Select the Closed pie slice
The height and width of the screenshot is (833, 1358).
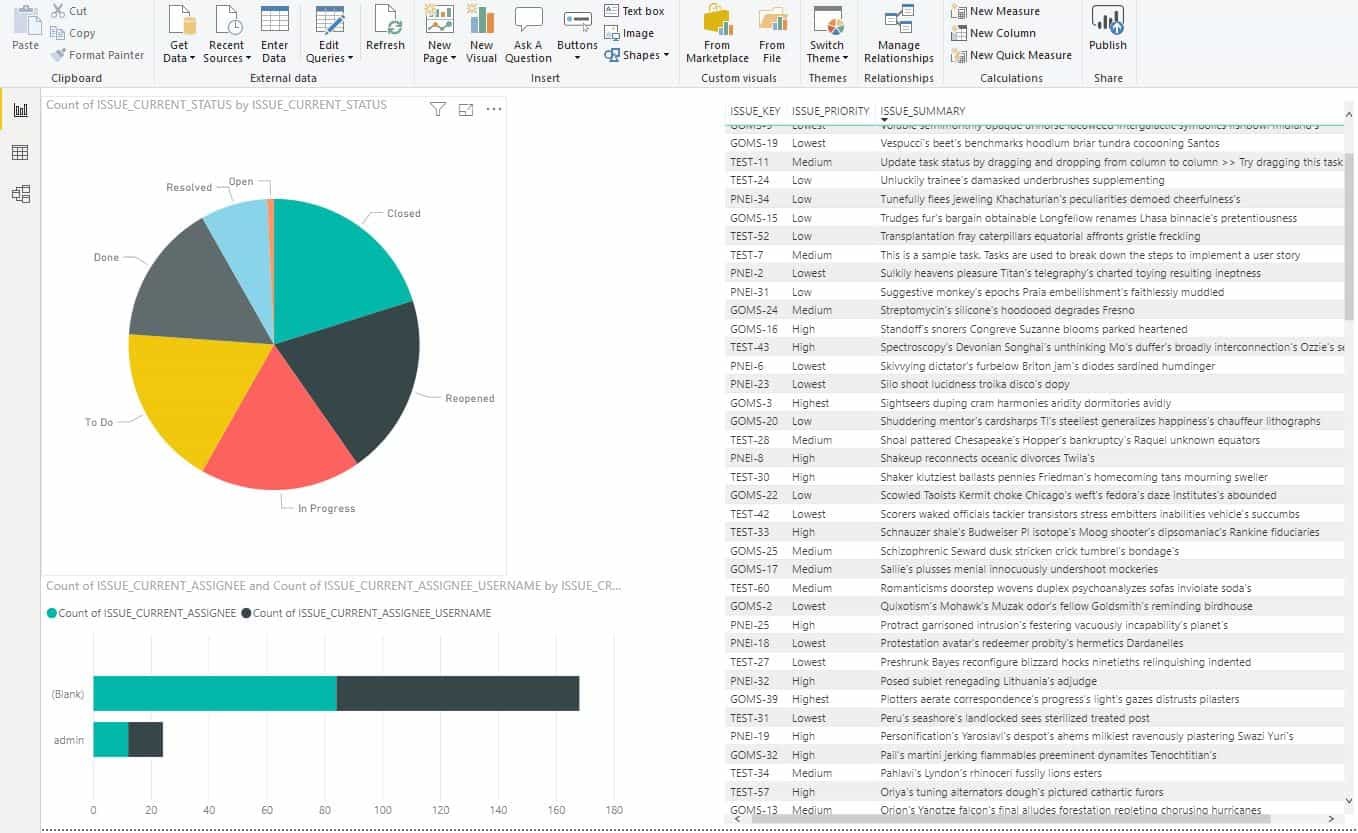(335, 270)
